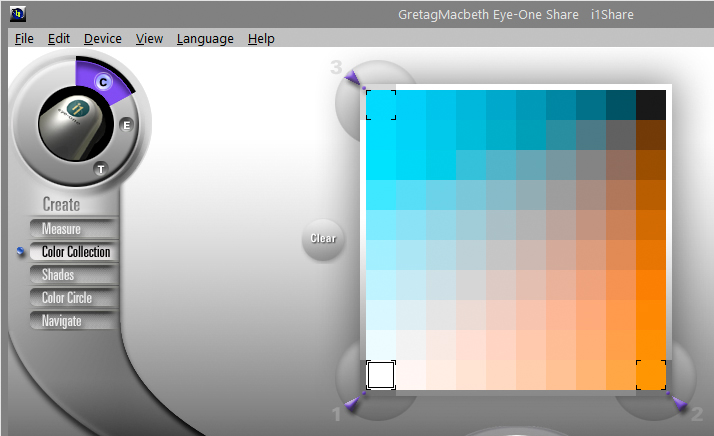Screen dimensions: 714x436
Task: Click the blue indicator beside Color Collection
Action: pos(20,251)
